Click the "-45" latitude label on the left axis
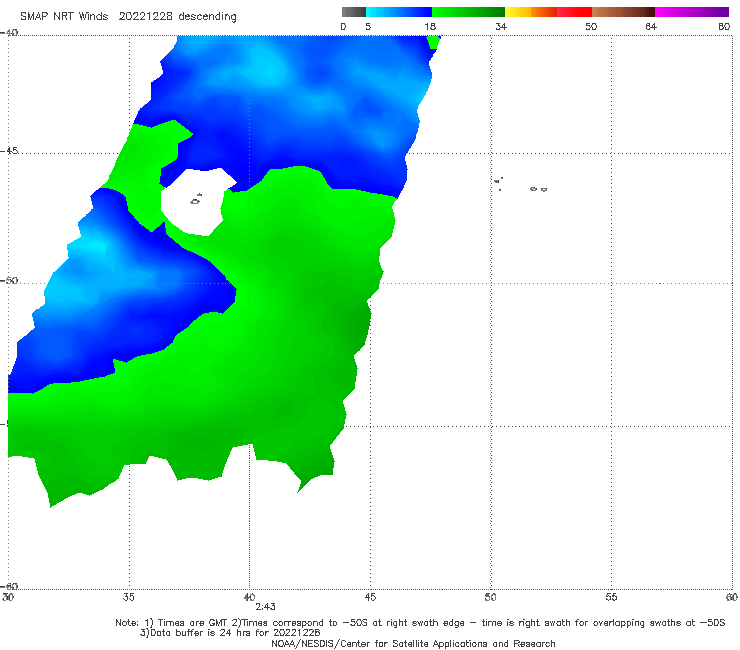 [x=9, y=151]
